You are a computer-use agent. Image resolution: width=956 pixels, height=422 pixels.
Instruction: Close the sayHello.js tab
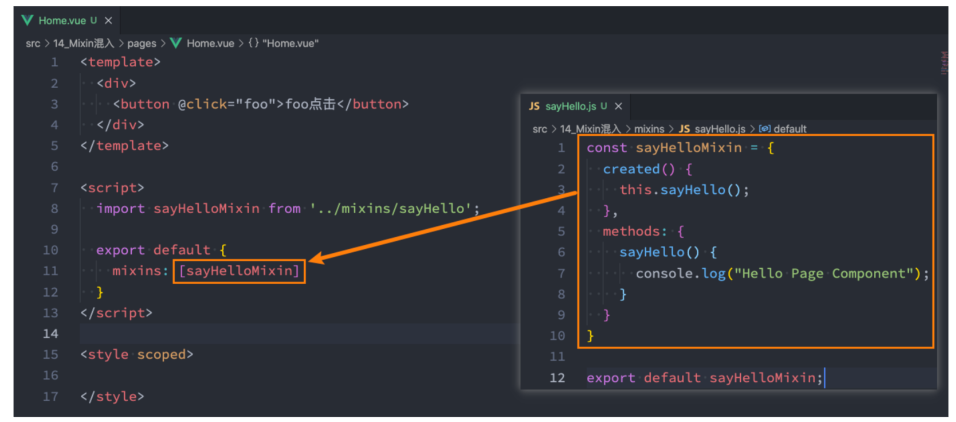(x=618, y=106)
